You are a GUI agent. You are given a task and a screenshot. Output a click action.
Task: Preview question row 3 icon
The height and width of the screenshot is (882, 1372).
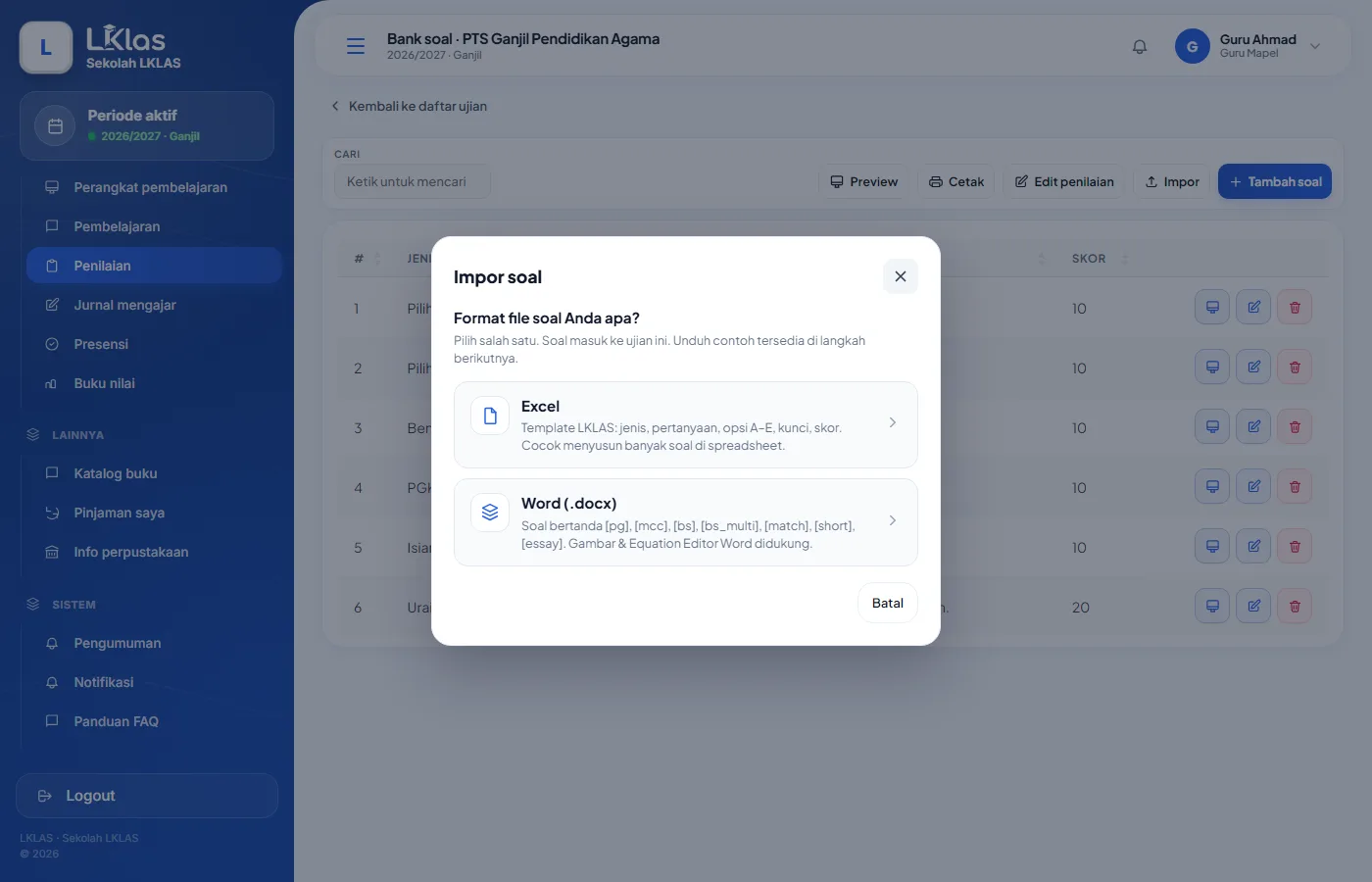(1212, 427)
